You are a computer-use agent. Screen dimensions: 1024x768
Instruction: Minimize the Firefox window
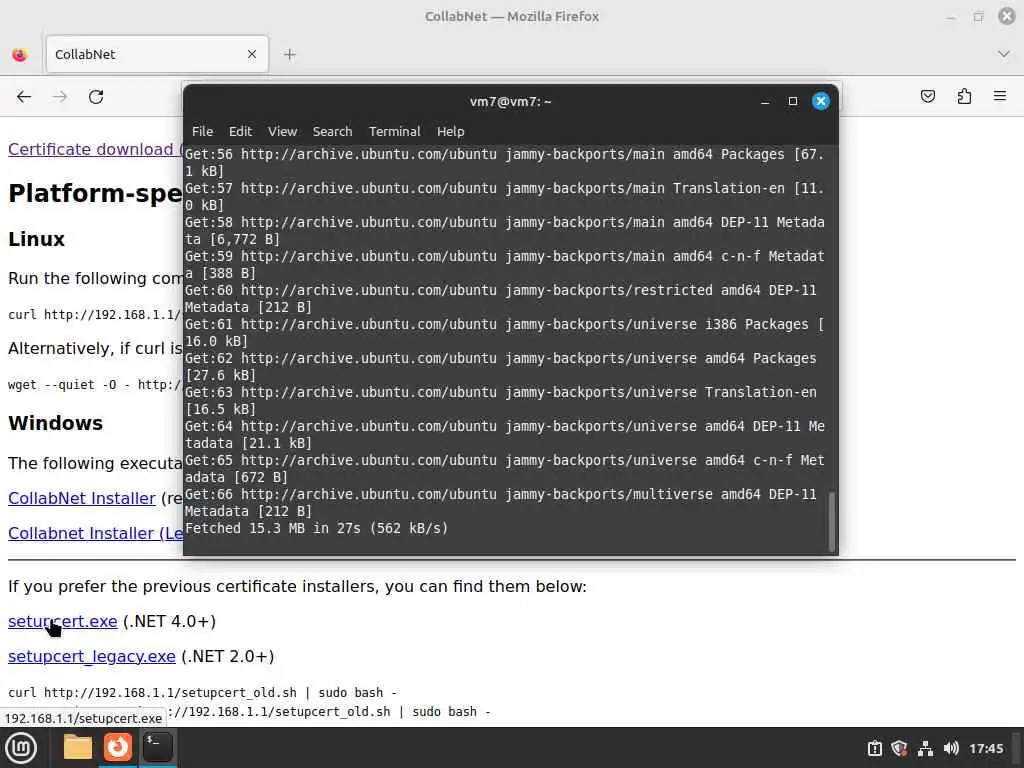point(951,16)
